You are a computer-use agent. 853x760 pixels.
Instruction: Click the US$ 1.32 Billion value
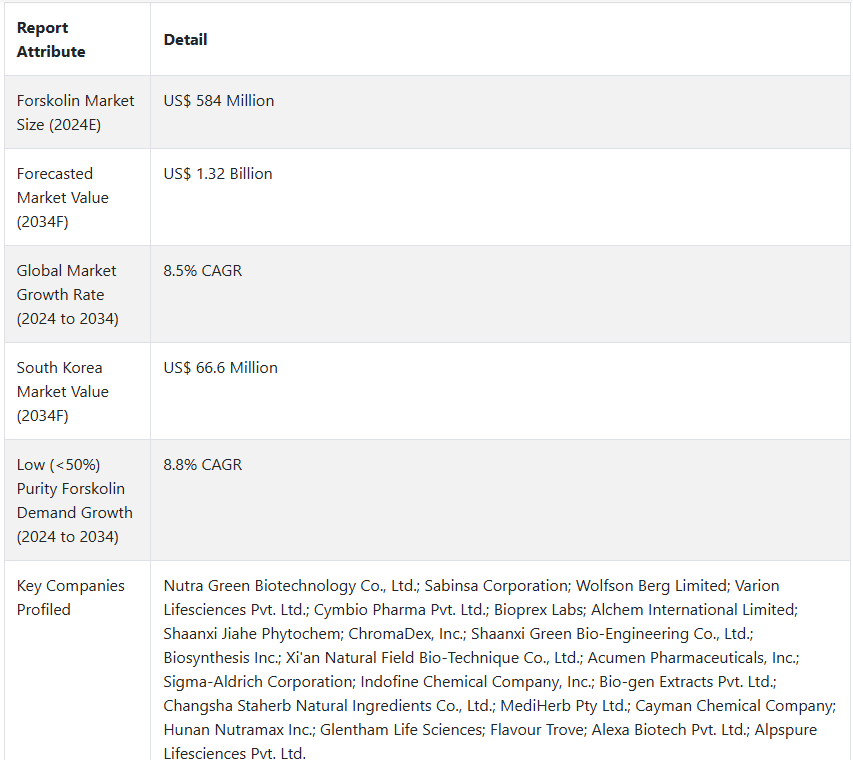pyautogui.click(x=218, y=174)
